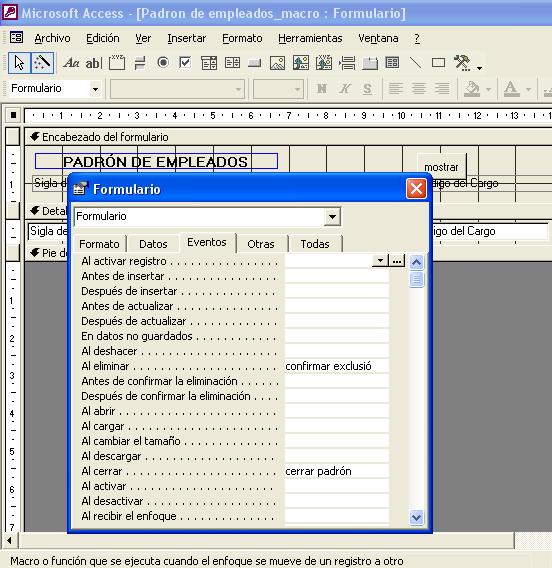Image resolution: width=552 pixels, height=568 pixels.
Task: Toggle italic (K) formatting
Action: [x=345, y=89]
